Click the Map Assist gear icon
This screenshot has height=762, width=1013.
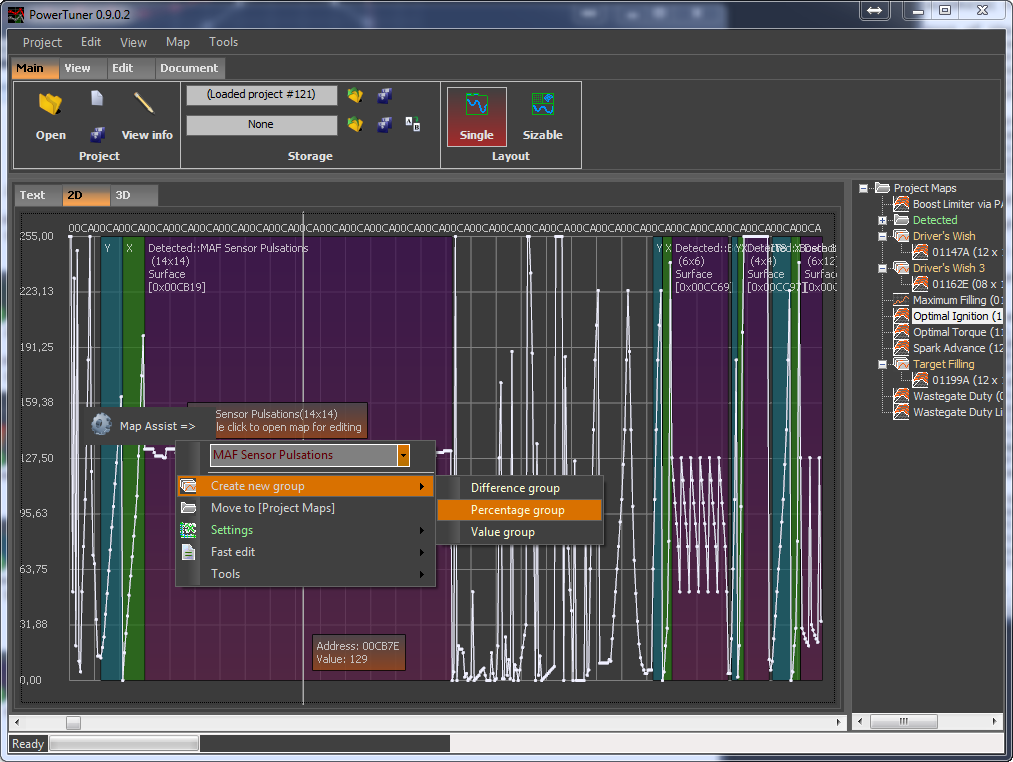pos(101,425)
